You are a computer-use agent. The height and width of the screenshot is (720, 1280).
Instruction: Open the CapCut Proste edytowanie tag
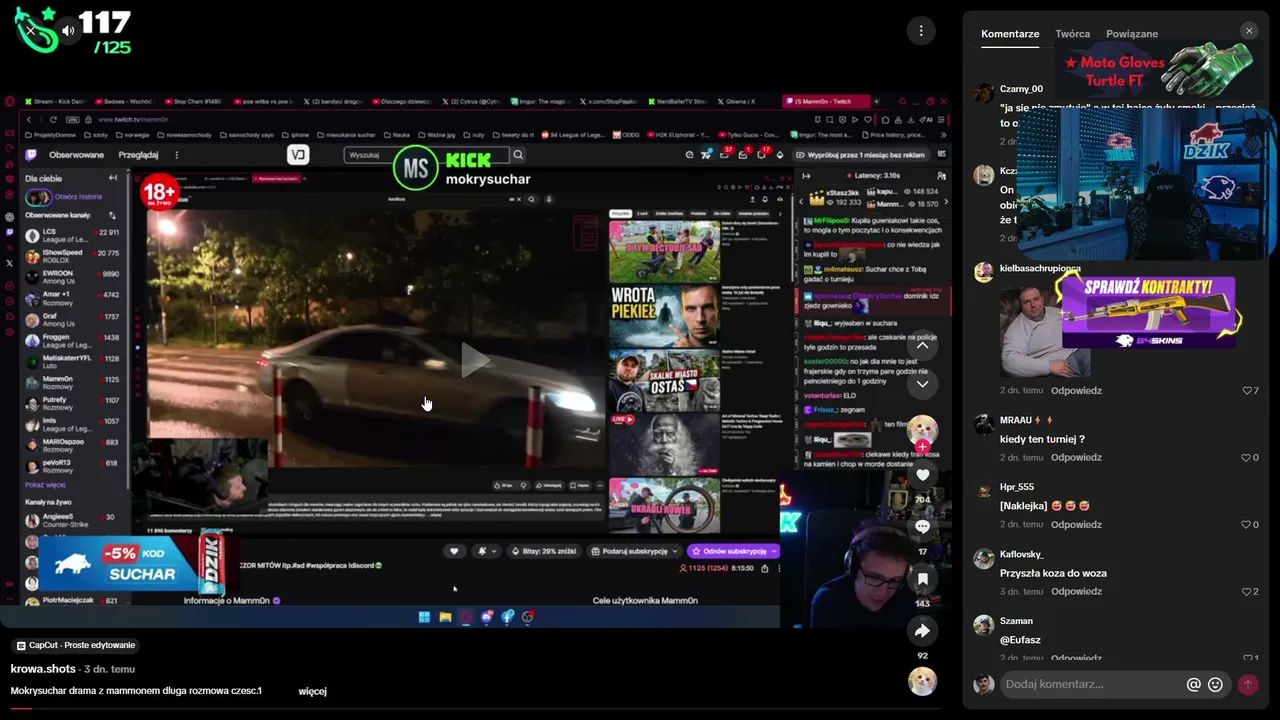coord(75,645)
